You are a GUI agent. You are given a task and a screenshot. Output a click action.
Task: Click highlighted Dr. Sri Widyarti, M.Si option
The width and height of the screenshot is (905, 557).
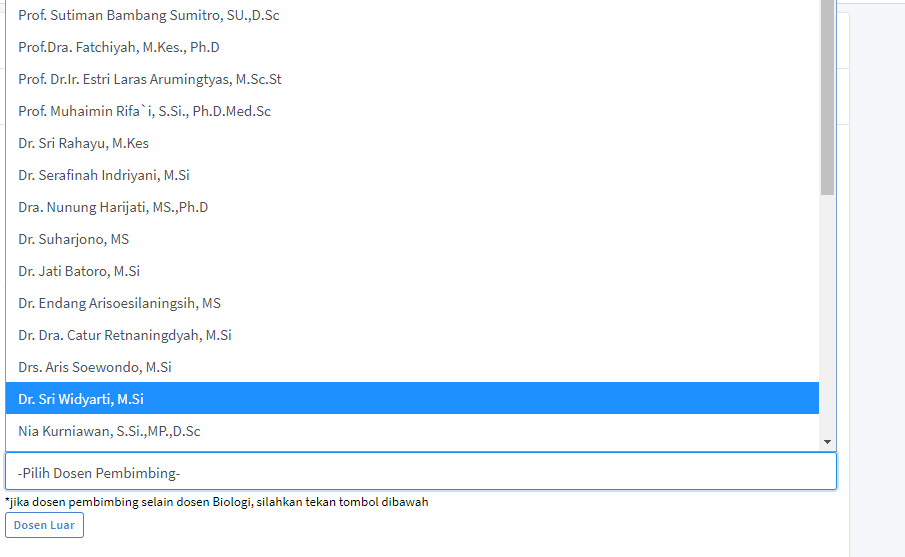[81, 399]
